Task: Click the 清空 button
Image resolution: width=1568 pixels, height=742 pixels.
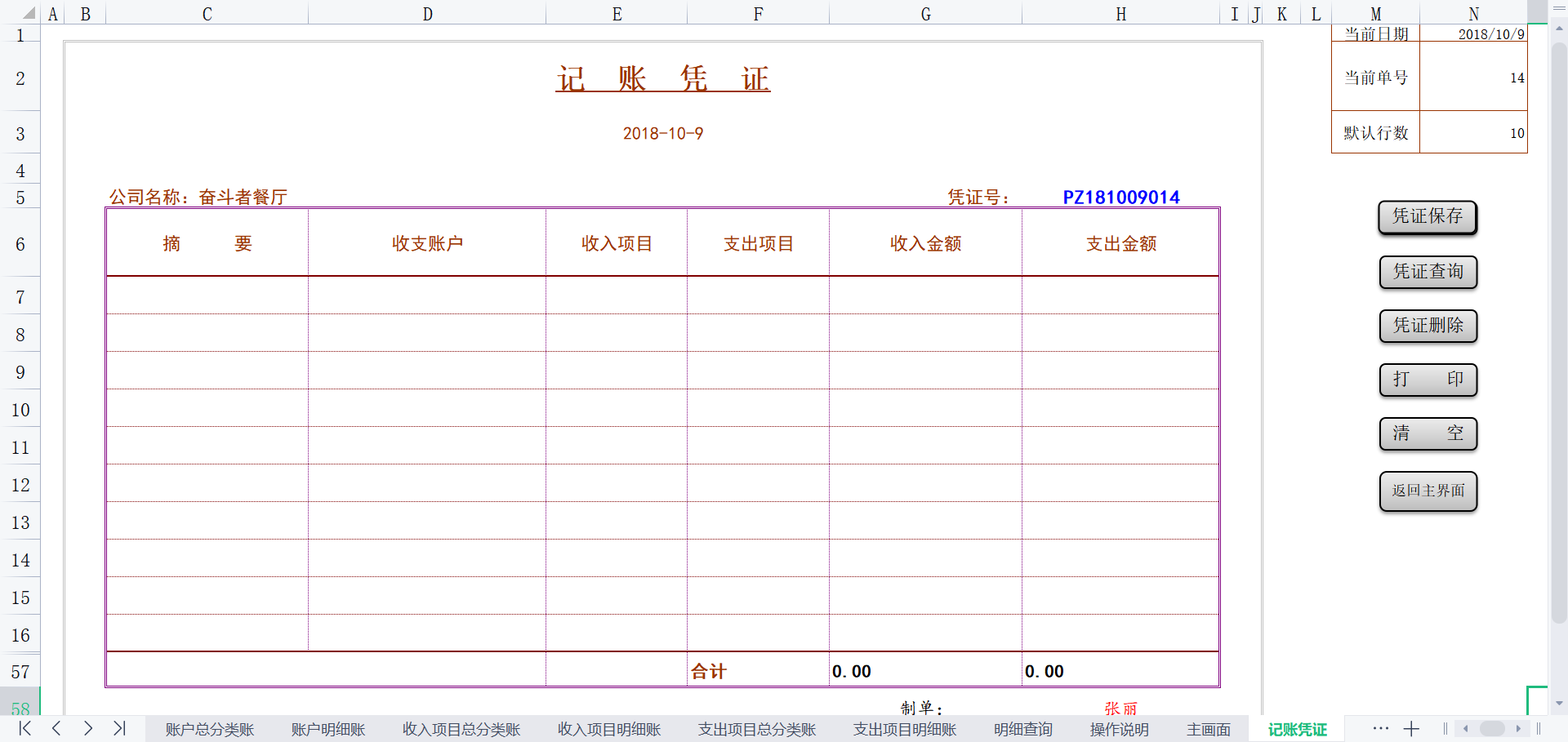Action: click(x=1428, y=433)
